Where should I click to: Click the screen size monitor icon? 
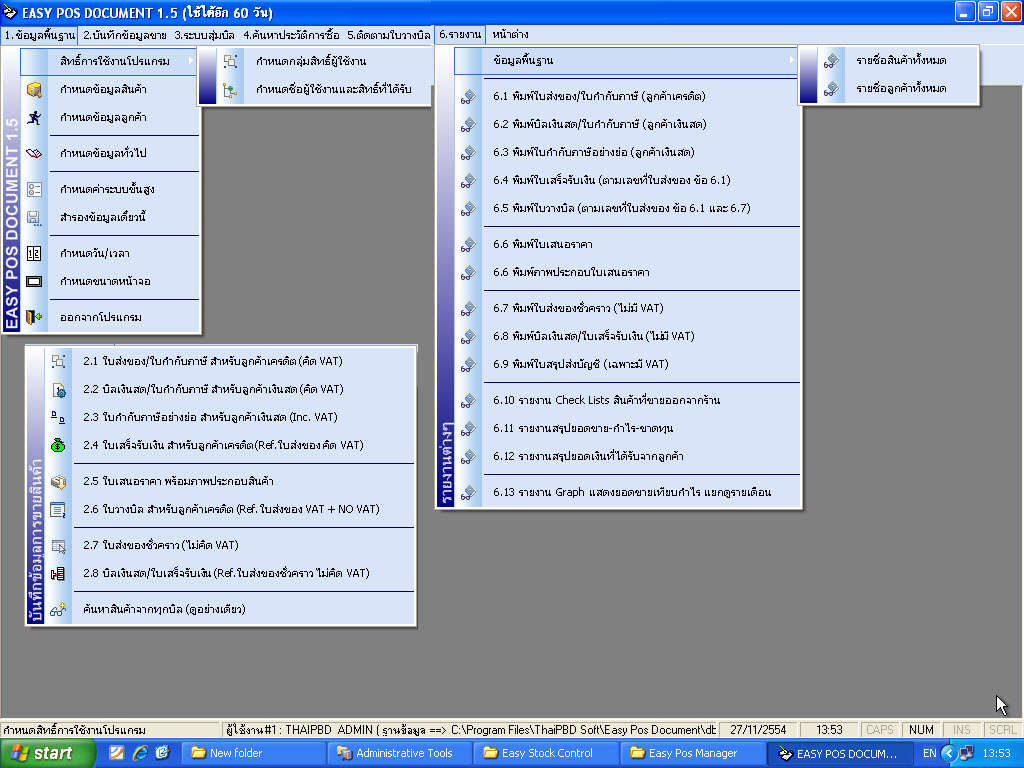34,281
